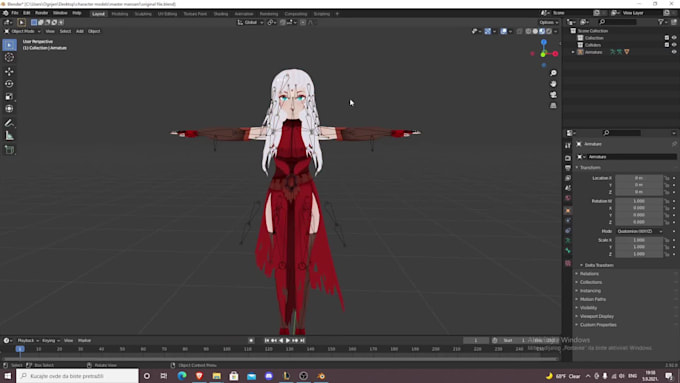Expand the Visibility panel

[x=588, y=308]
